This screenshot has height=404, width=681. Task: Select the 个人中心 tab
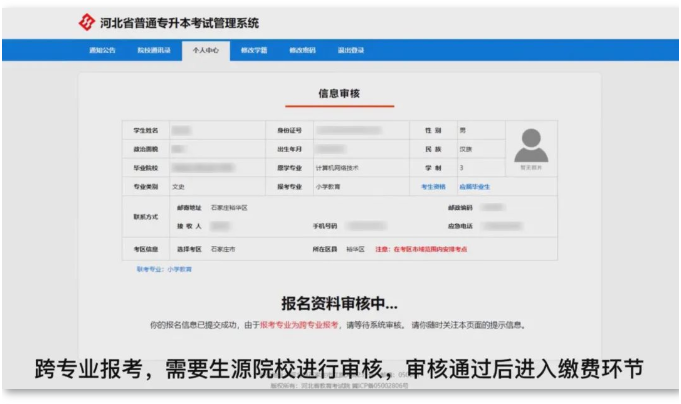pyautogui.click(x=204, y=50)
